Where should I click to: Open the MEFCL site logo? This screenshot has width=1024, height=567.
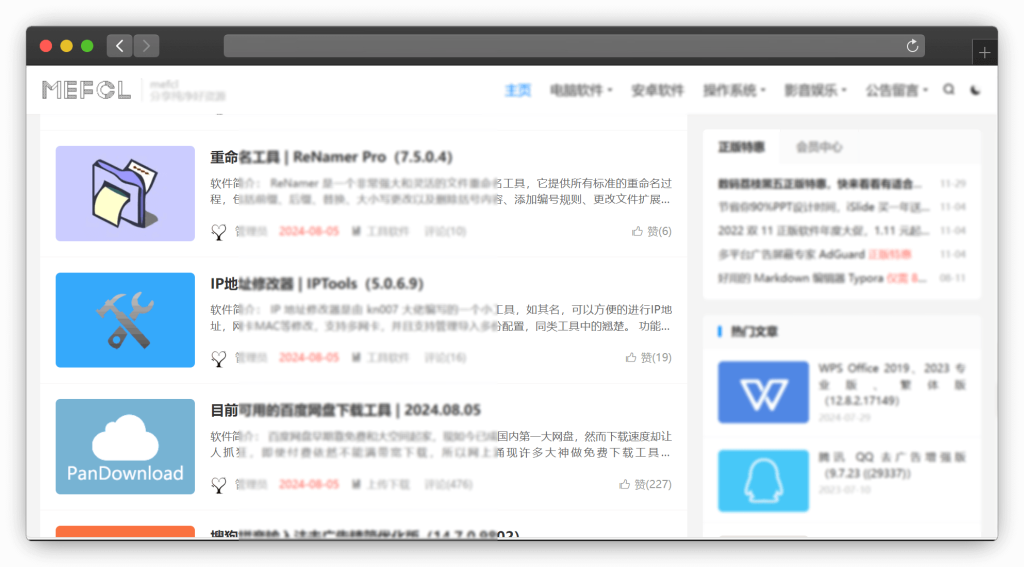[x=86, y=89]
